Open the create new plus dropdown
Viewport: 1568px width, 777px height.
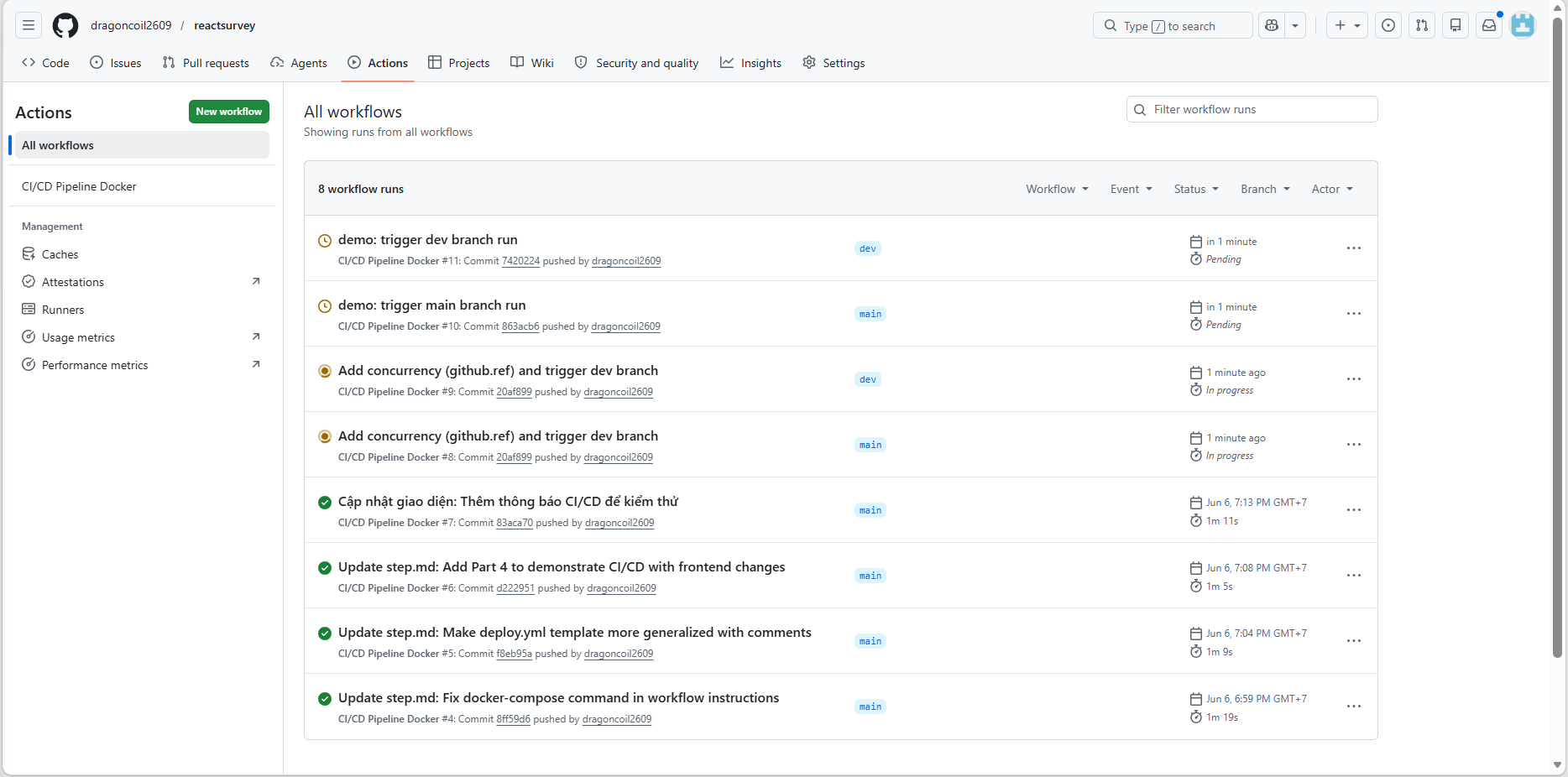1347,25
